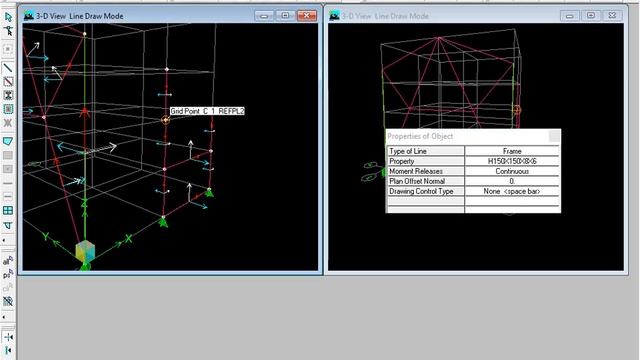Click the colored origin cube in left view

pyautogui.click(x=85, y=251)
